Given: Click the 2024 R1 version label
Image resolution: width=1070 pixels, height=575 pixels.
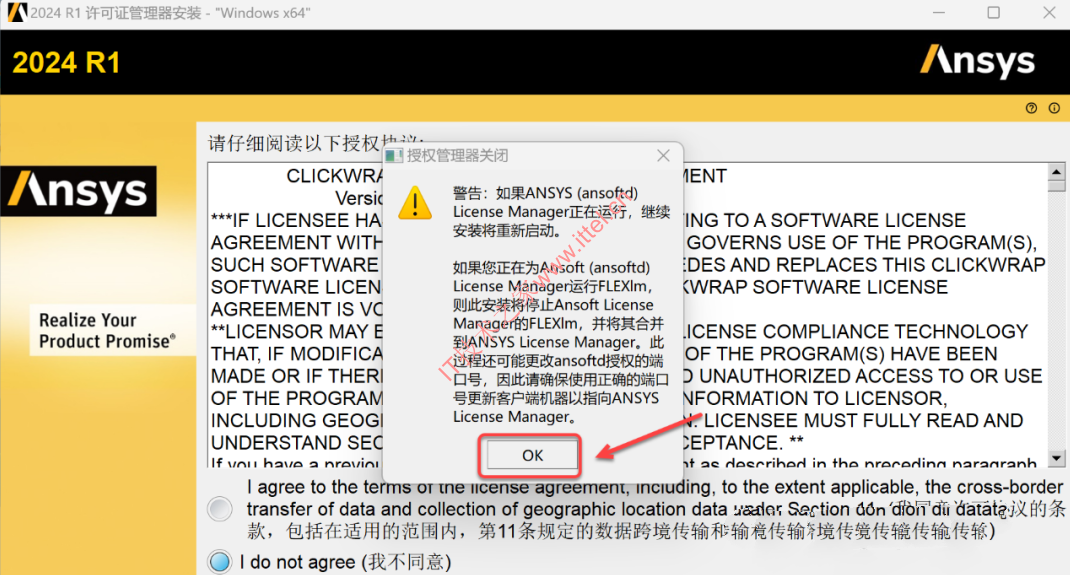Looking at the screenshot, I should (x=67, y=63).
